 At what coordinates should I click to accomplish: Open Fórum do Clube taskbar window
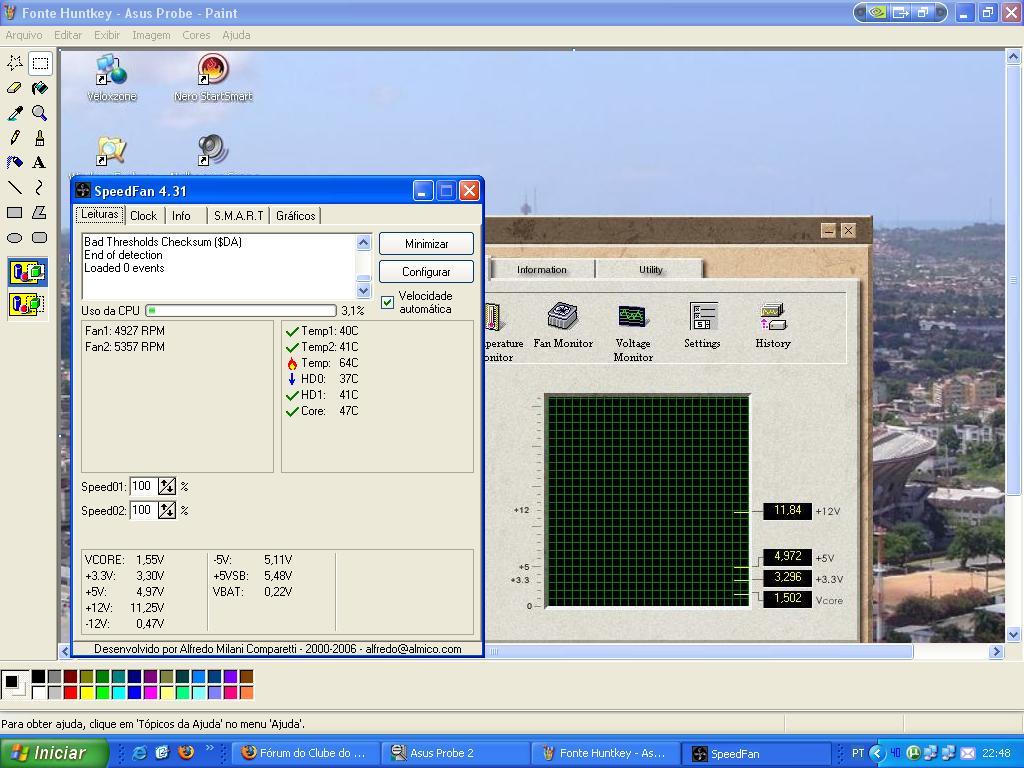(x=306, y=753)
